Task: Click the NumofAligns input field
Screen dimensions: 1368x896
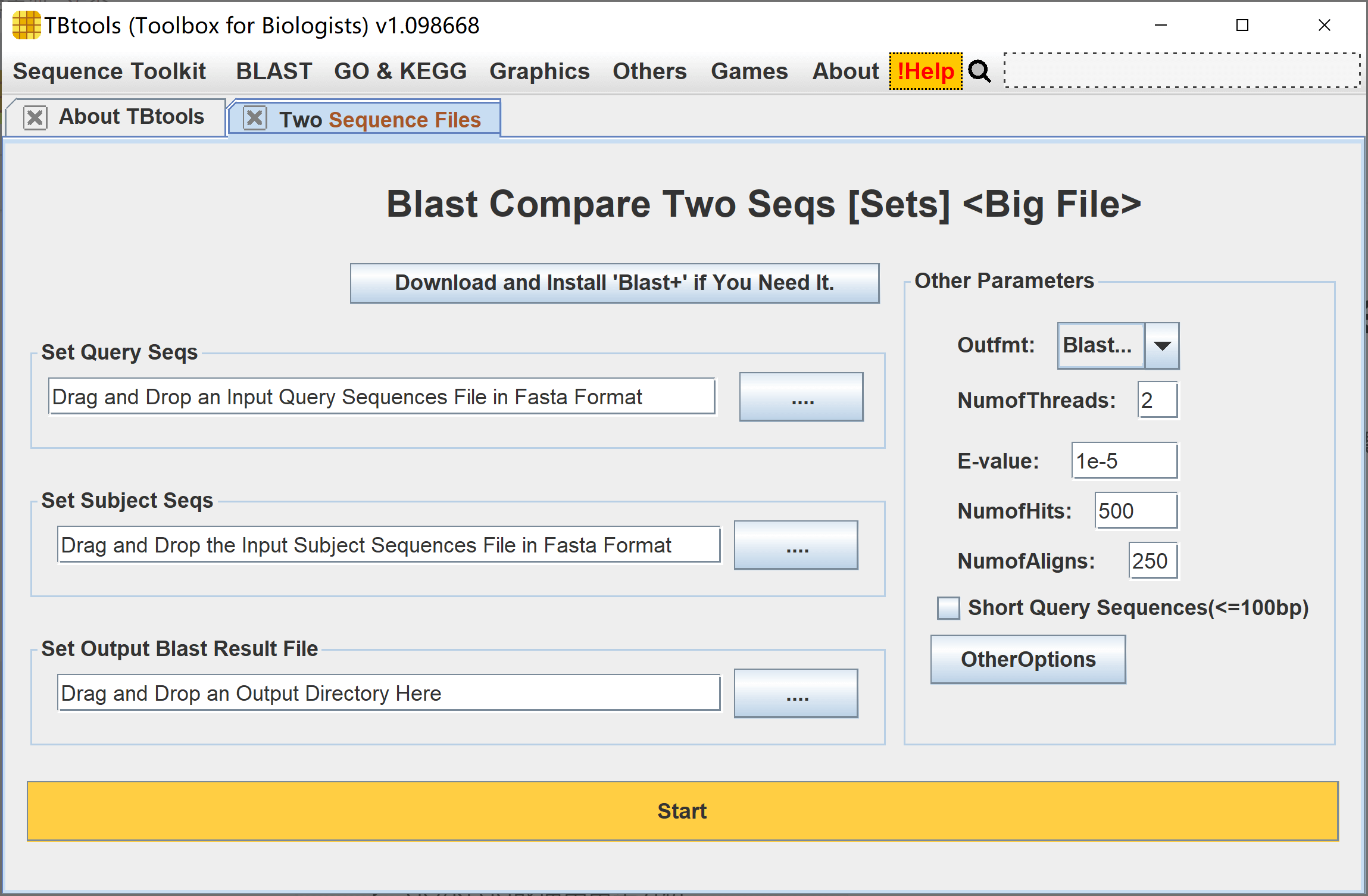Action: click(x=1153, y=561)
